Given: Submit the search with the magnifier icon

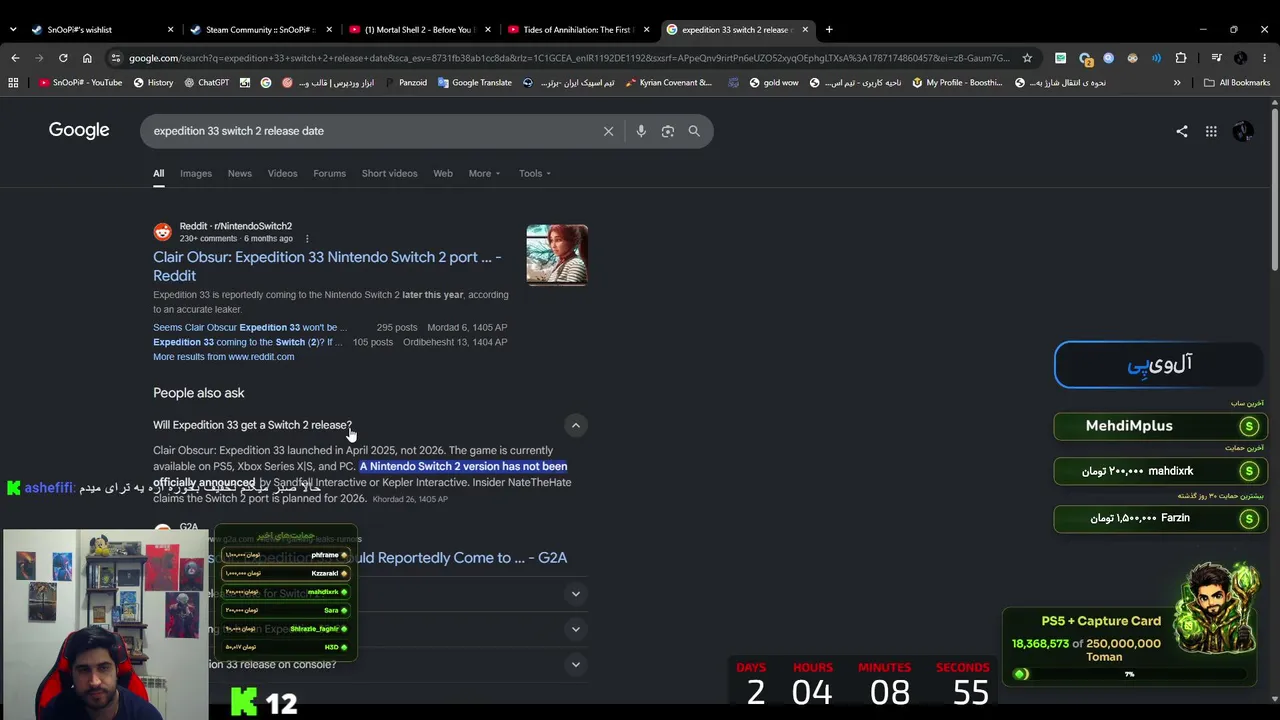Looking at the screenshot, I should coord(694,131).
